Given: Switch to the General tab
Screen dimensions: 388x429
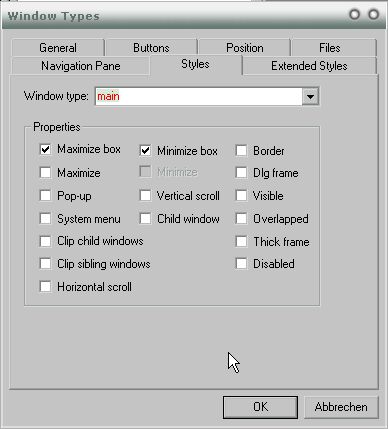Looking at the screenshot, I should [58, 48].
